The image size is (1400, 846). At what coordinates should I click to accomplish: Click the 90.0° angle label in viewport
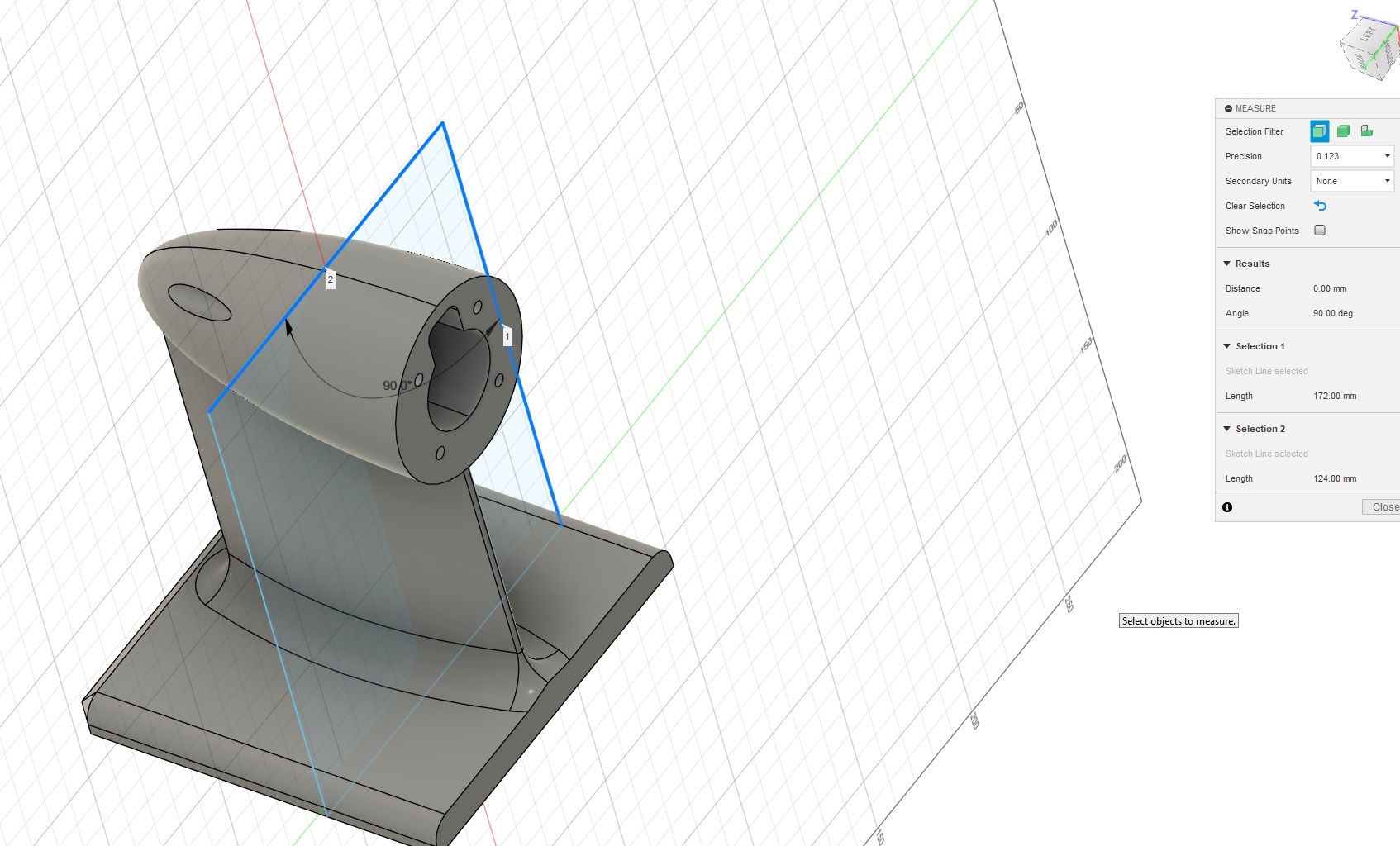pos(397,386)
